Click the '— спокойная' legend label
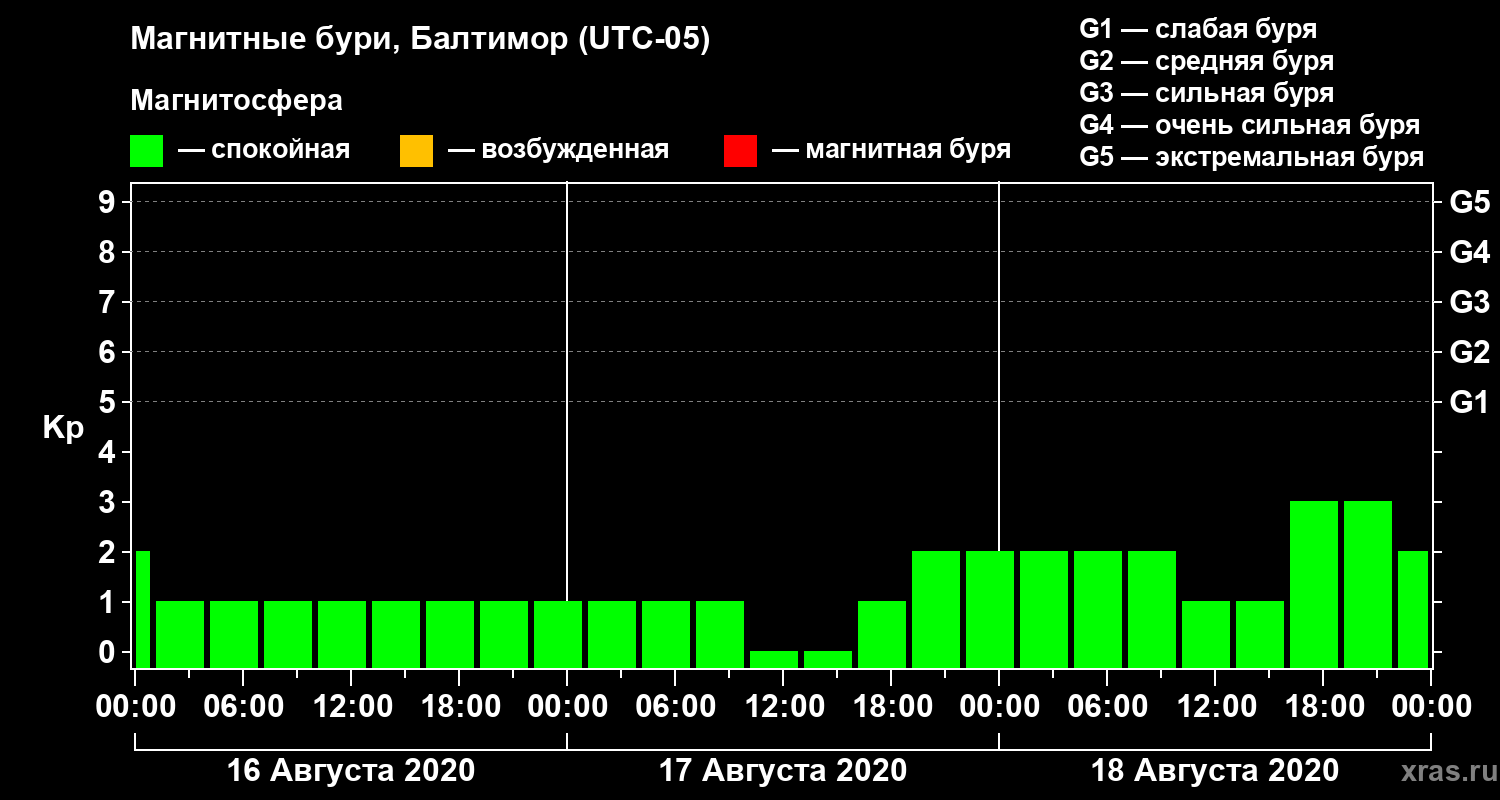1500x800 pixels. (x=264, y=151)
